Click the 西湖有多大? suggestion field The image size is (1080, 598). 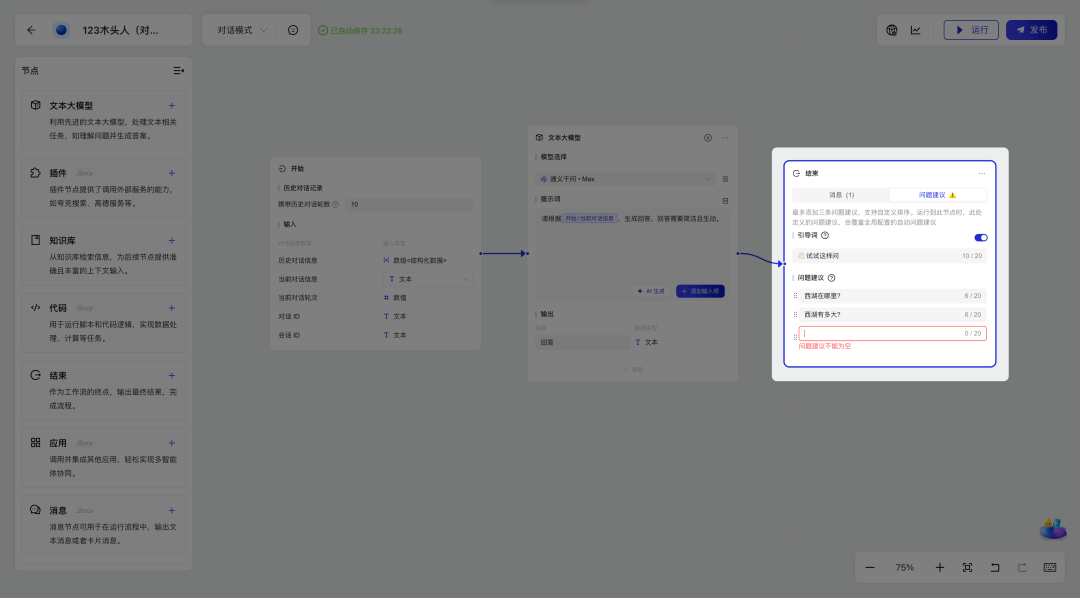[x=893, y=315]
